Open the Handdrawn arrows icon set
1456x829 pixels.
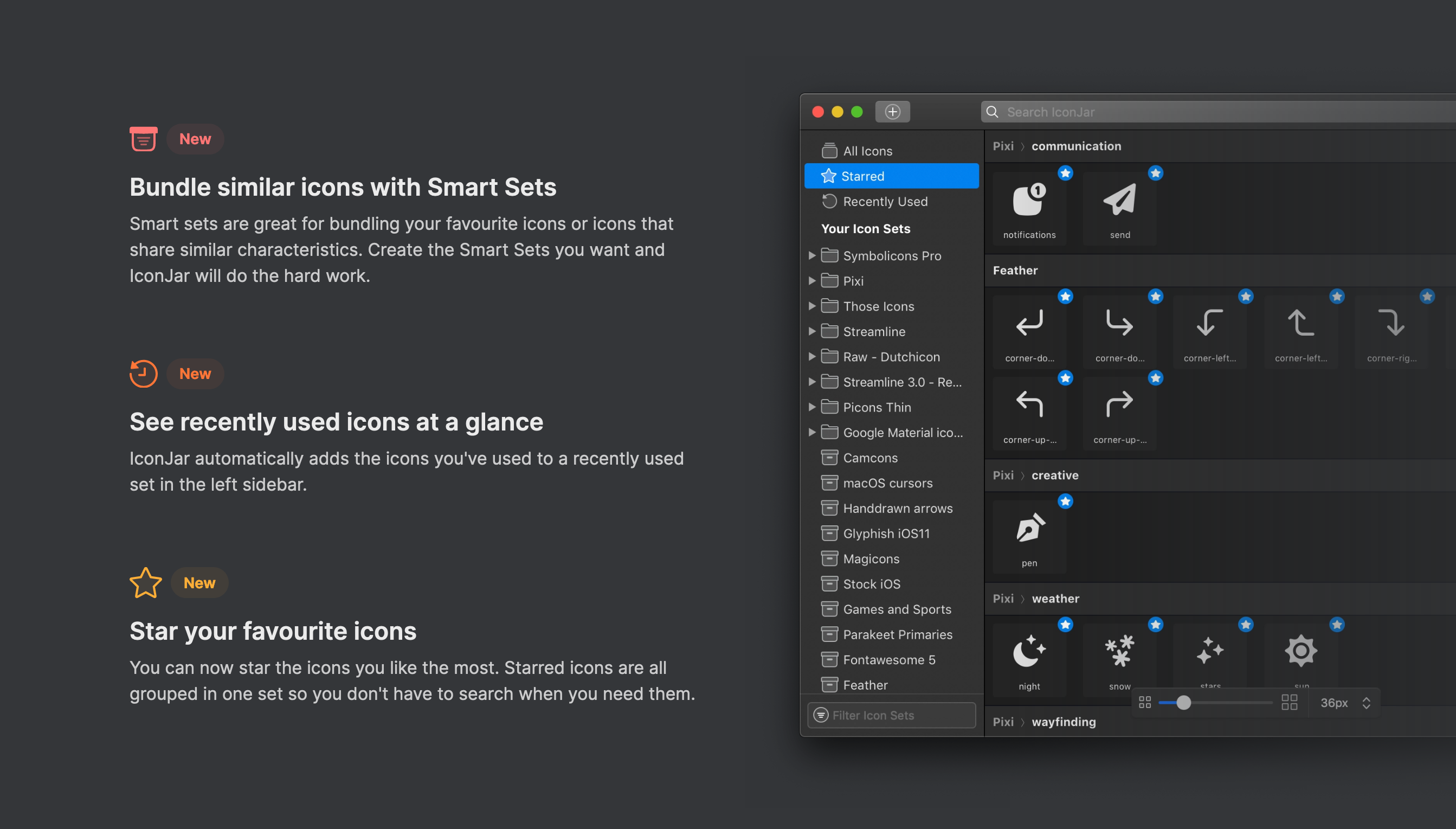(x=891, y=508)
